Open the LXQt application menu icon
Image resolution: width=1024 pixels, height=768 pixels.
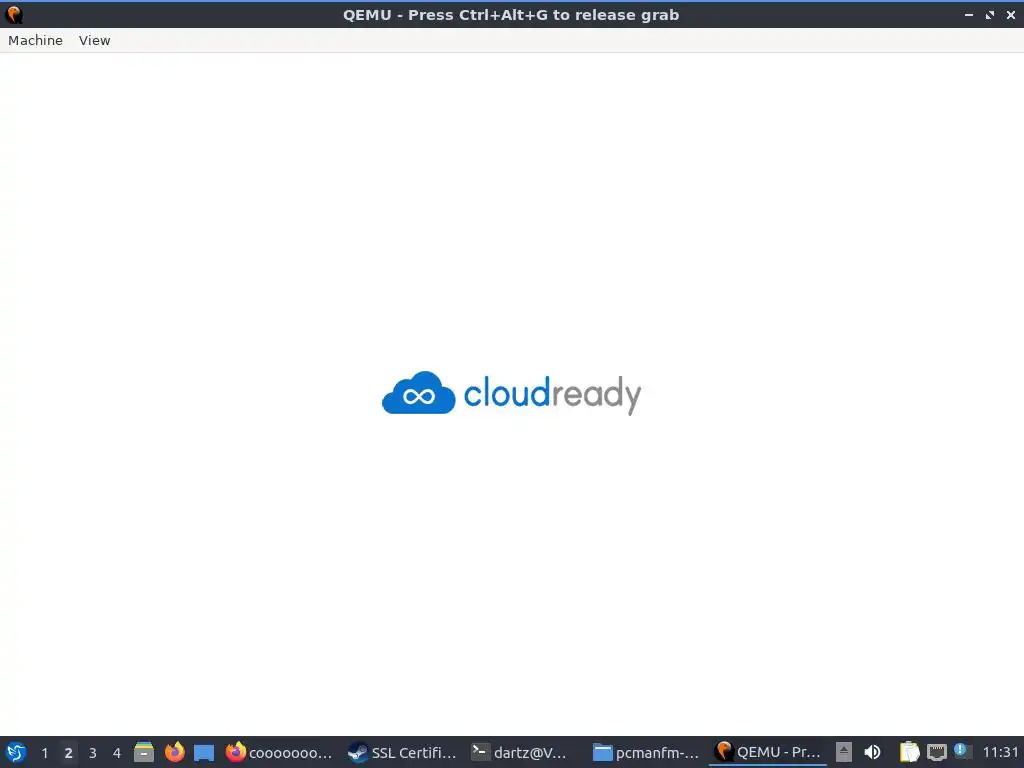click(x=16, y=752)
